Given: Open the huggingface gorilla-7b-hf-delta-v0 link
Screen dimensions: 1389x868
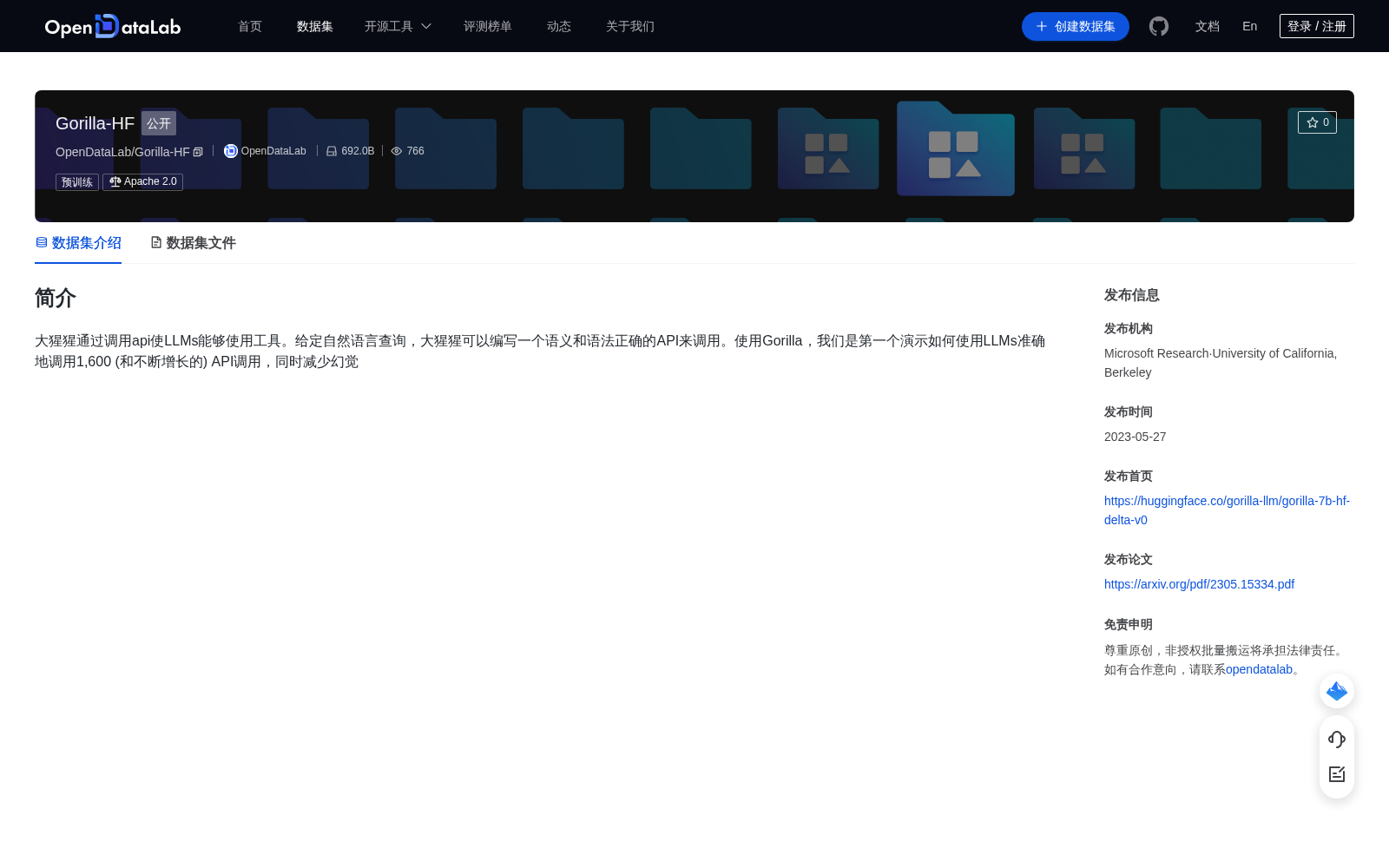Looking at the screenshot, I should coord(1227,510).
